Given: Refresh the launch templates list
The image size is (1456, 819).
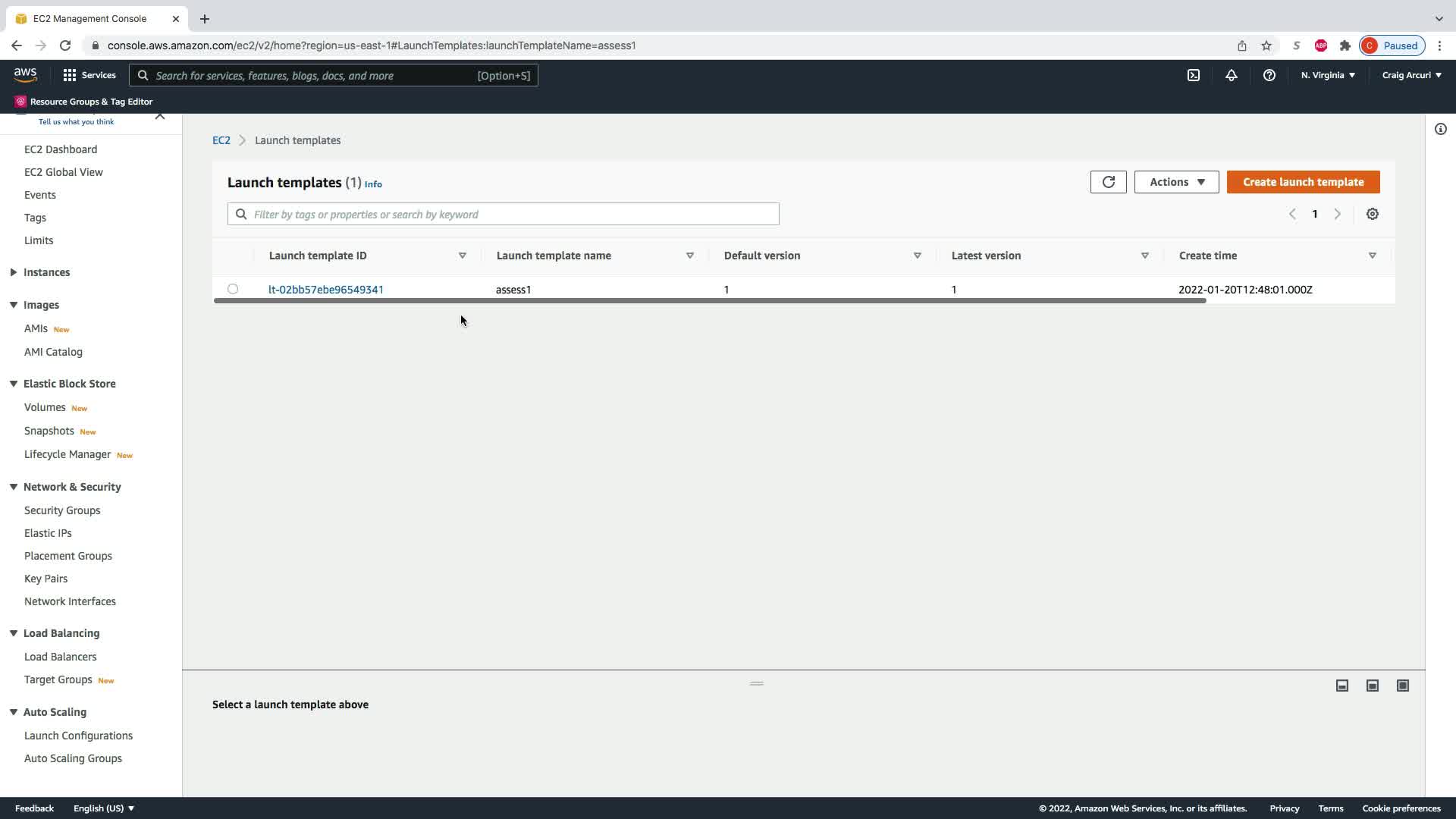Looking at the screenshot, I should (x=1108, y=182).
